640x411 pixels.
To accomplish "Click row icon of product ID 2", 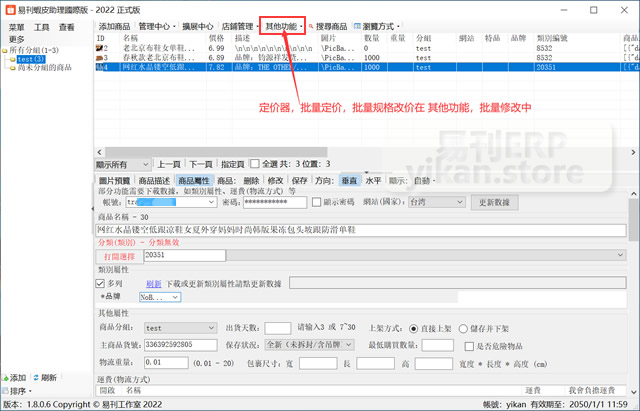I will tap(99, 47).
